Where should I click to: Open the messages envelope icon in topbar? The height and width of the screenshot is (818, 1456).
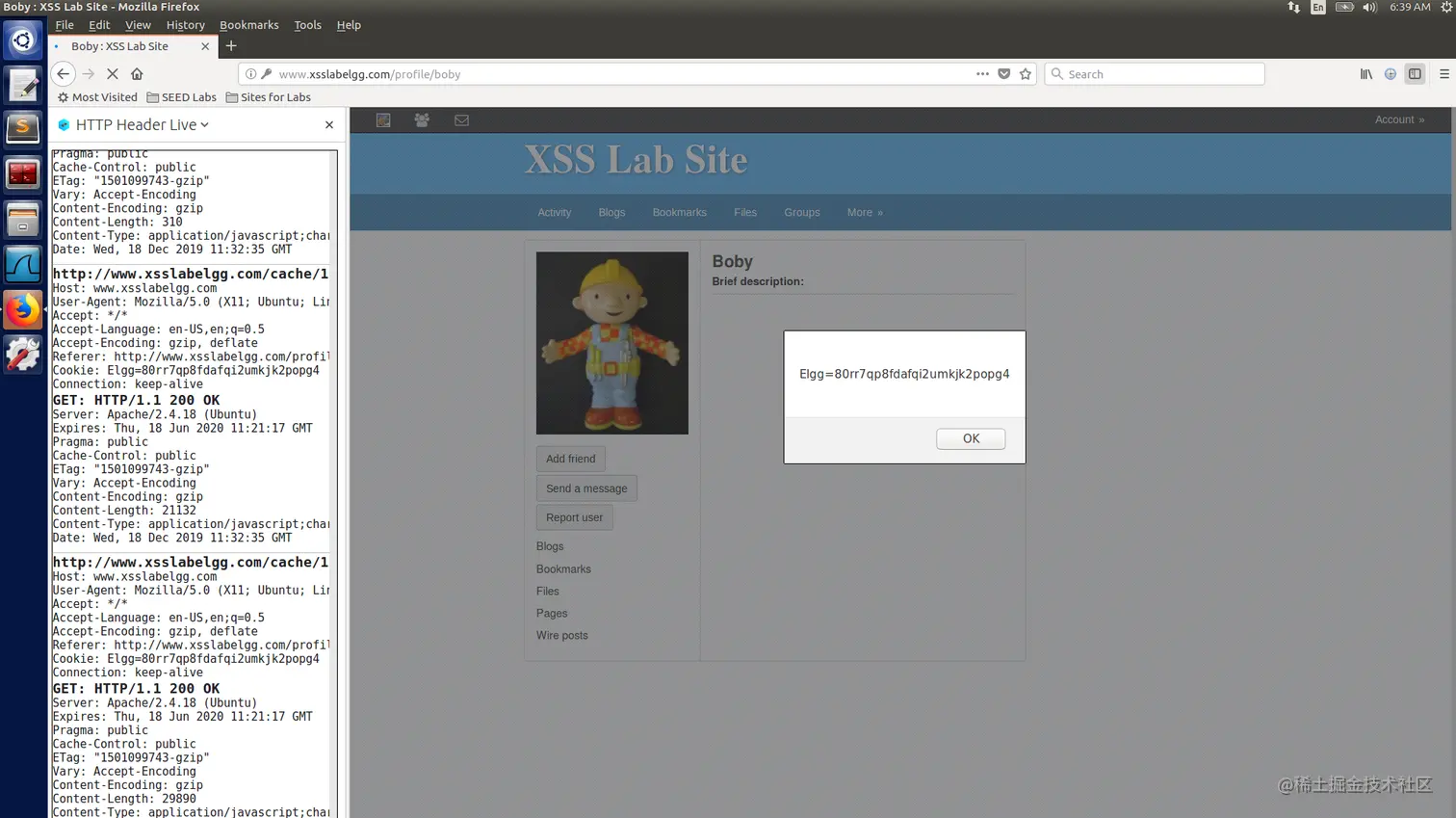point(462,120)
